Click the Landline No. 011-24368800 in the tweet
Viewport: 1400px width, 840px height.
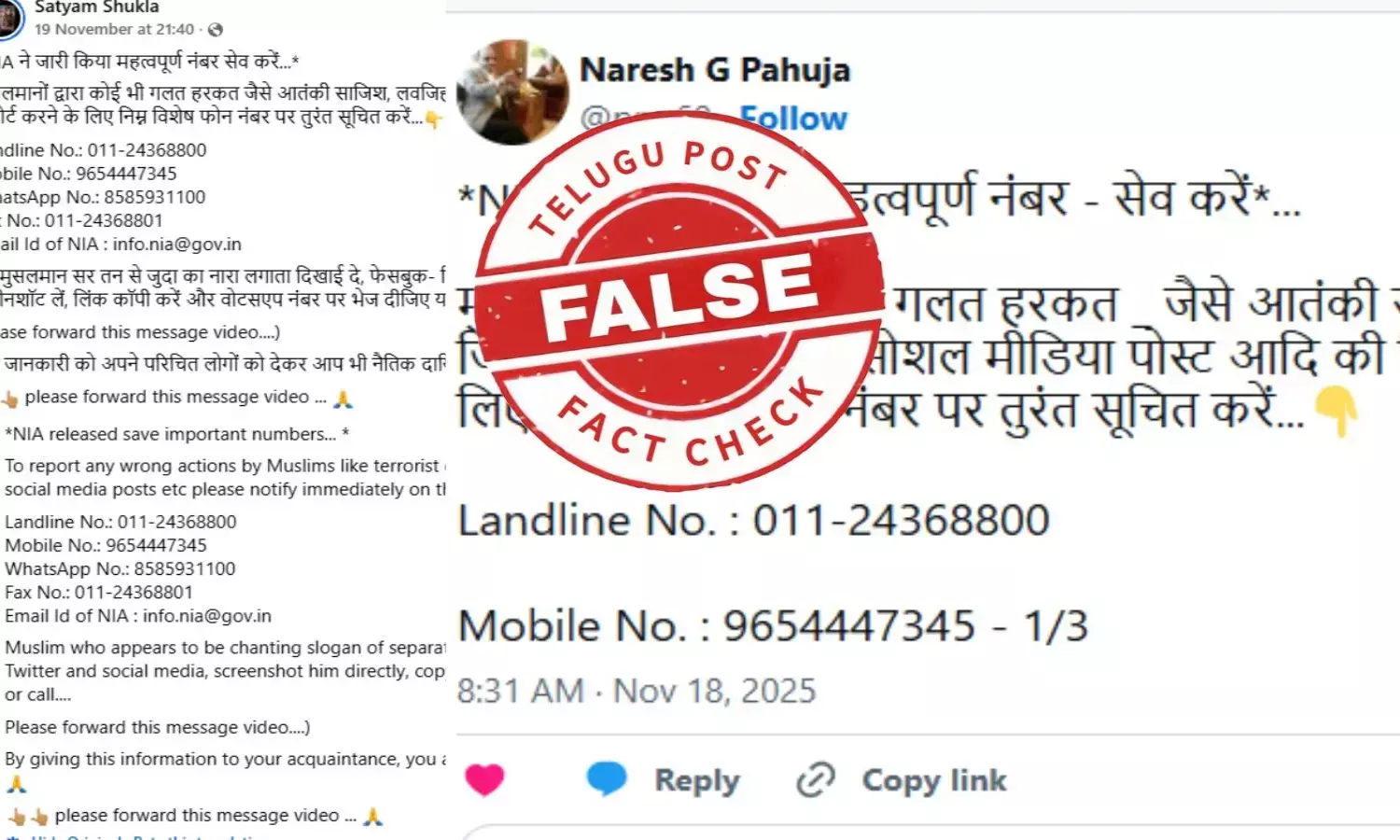tap(754, 520)
